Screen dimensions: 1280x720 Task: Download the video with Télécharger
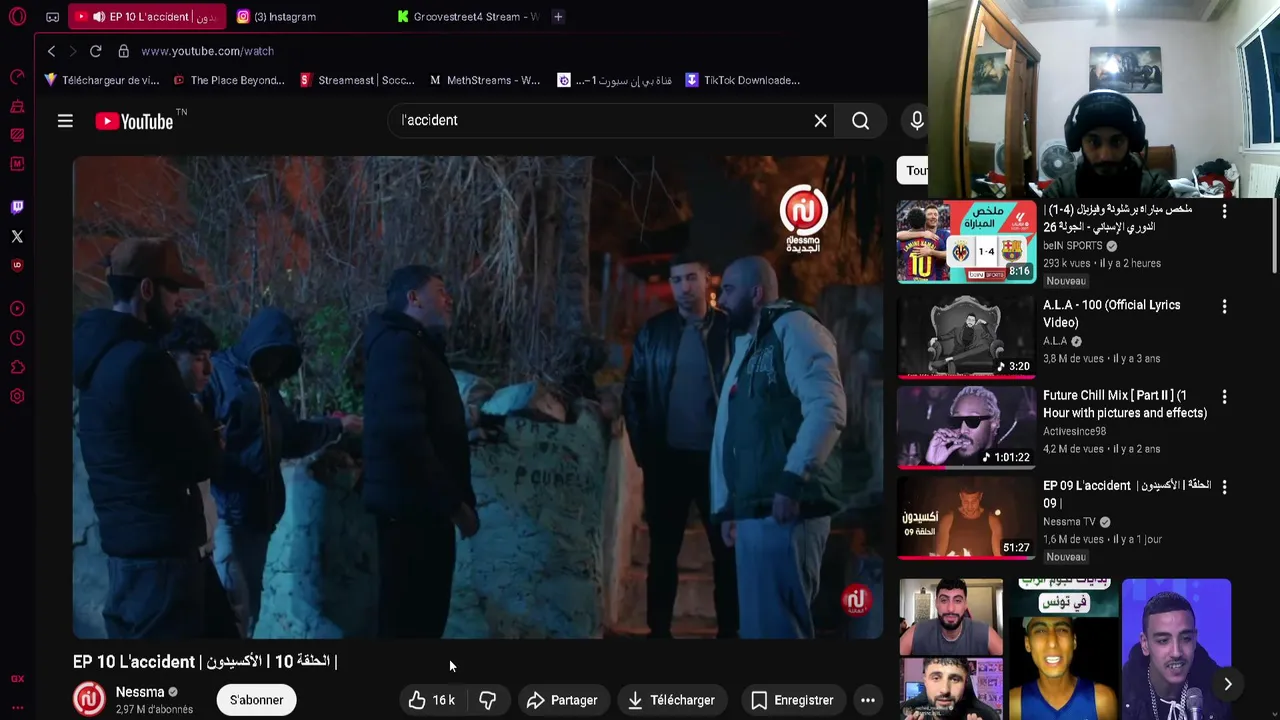point(671,700)
